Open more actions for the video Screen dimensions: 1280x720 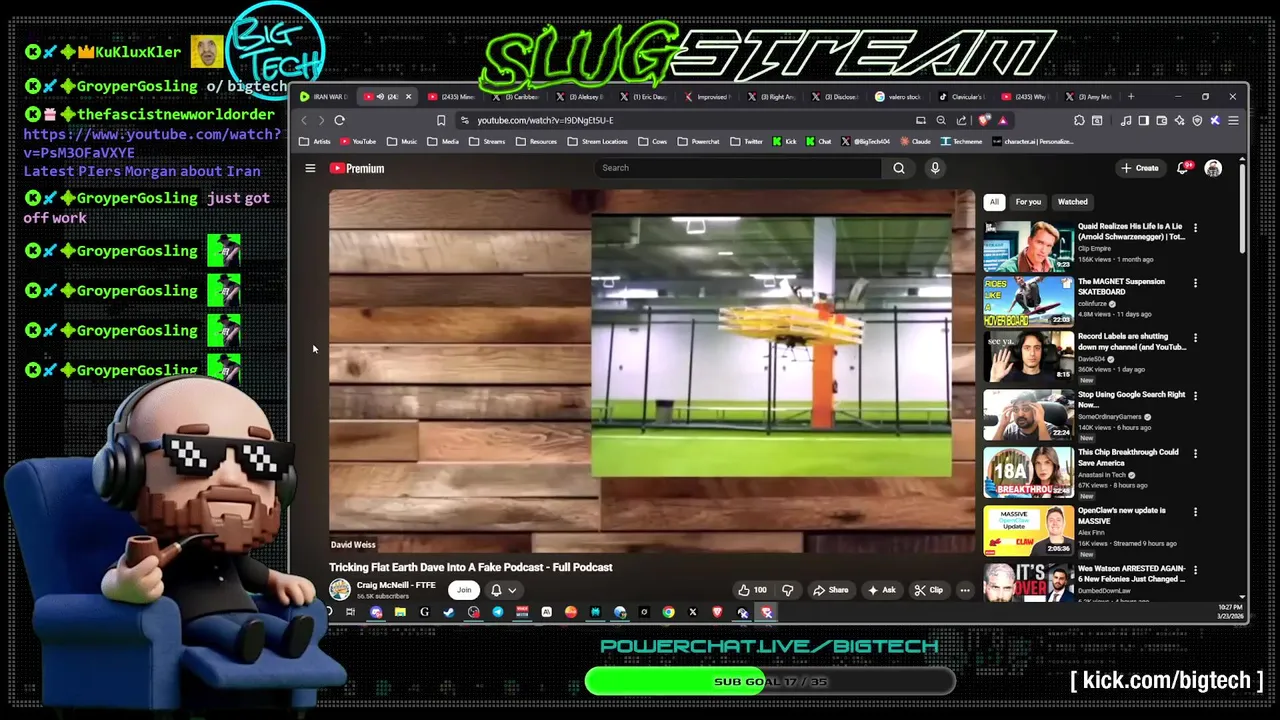coord(965,590)
